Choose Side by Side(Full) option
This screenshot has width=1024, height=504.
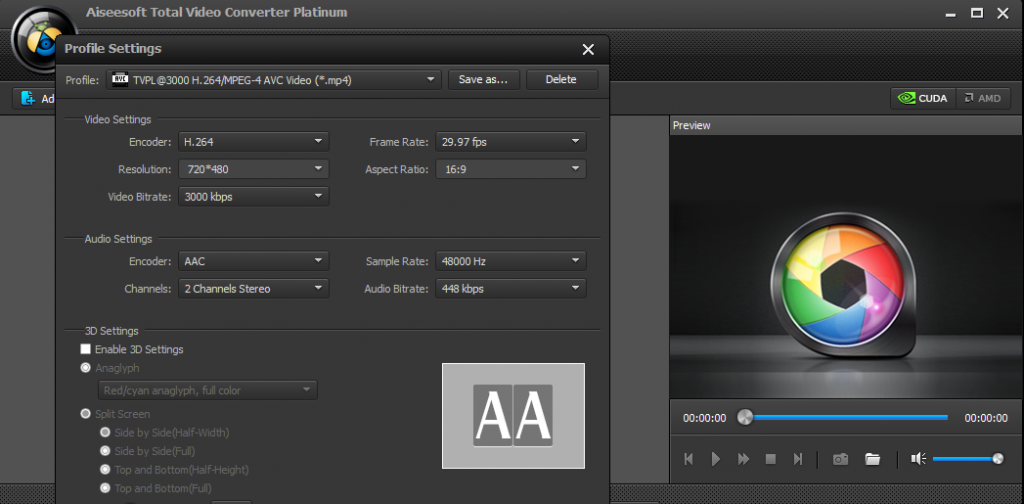105,451
